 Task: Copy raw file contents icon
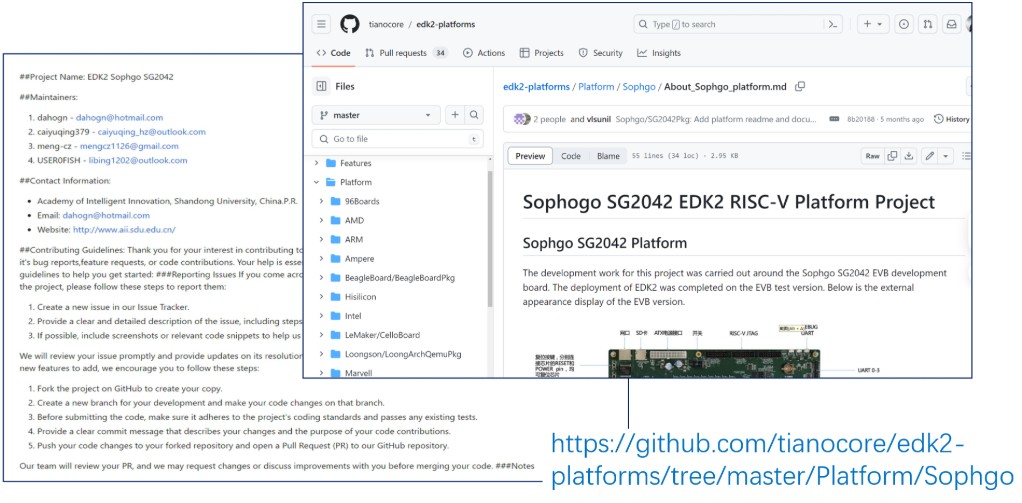coord(892,156)
